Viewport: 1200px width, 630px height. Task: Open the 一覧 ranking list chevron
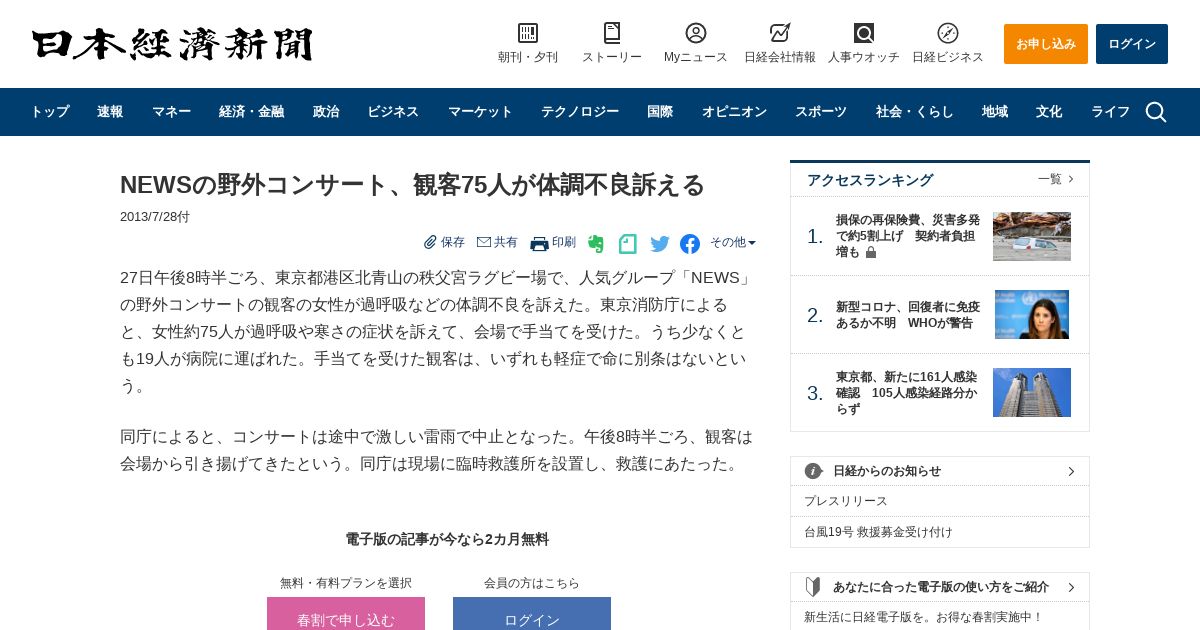point(1071,179)
